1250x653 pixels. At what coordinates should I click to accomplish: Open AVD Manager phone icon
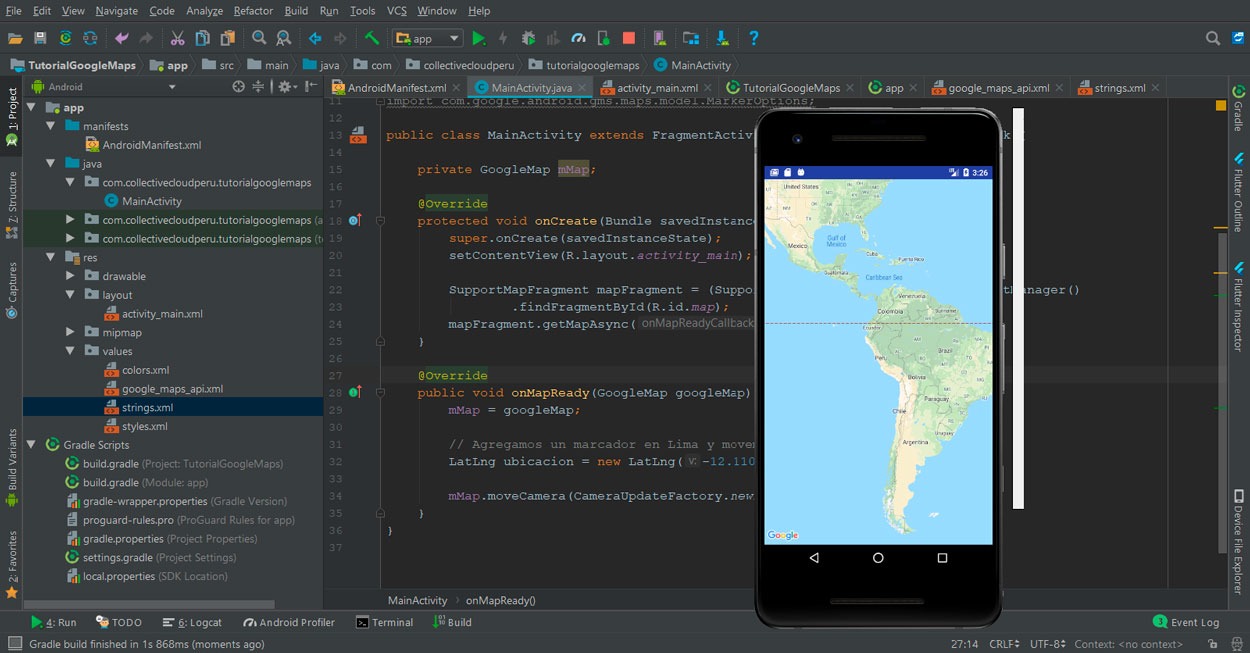tap(660, 38)
